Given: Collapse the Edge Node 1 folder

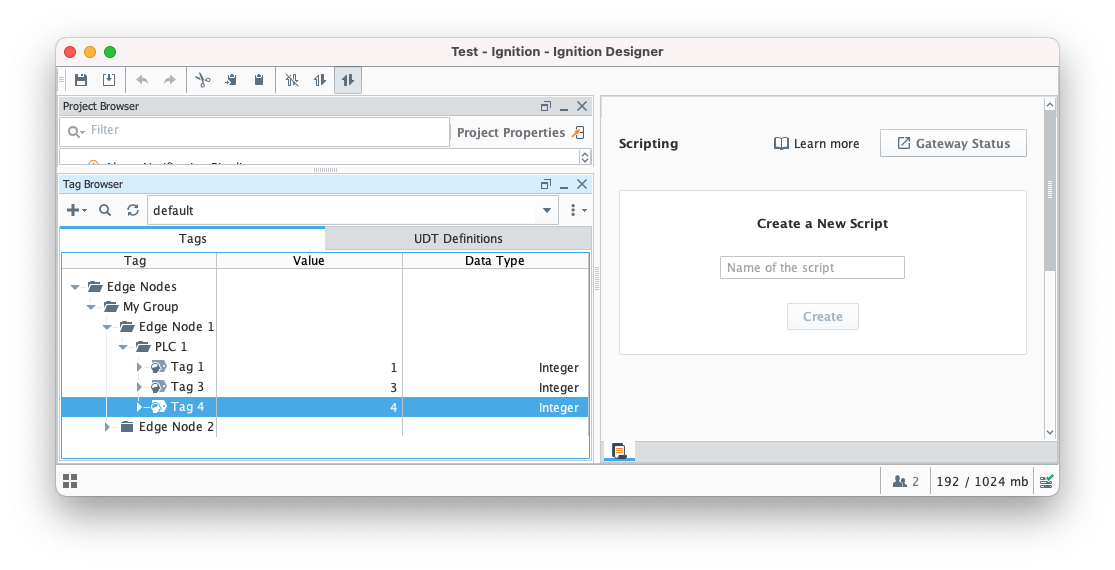Looking at the screenshot, I should (x=107, y=327).
